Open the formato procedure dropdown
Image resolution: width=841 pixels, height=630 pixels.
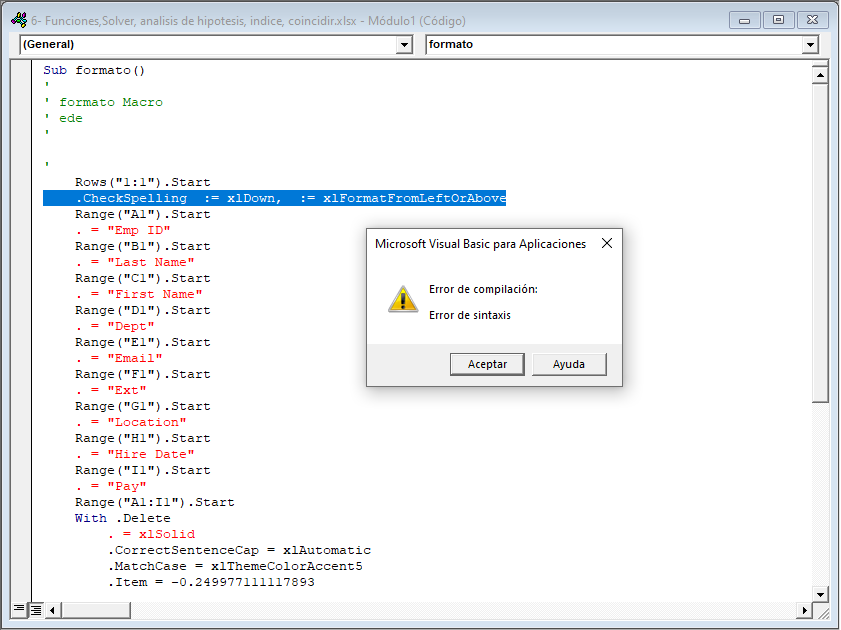[x=809, y=44]
